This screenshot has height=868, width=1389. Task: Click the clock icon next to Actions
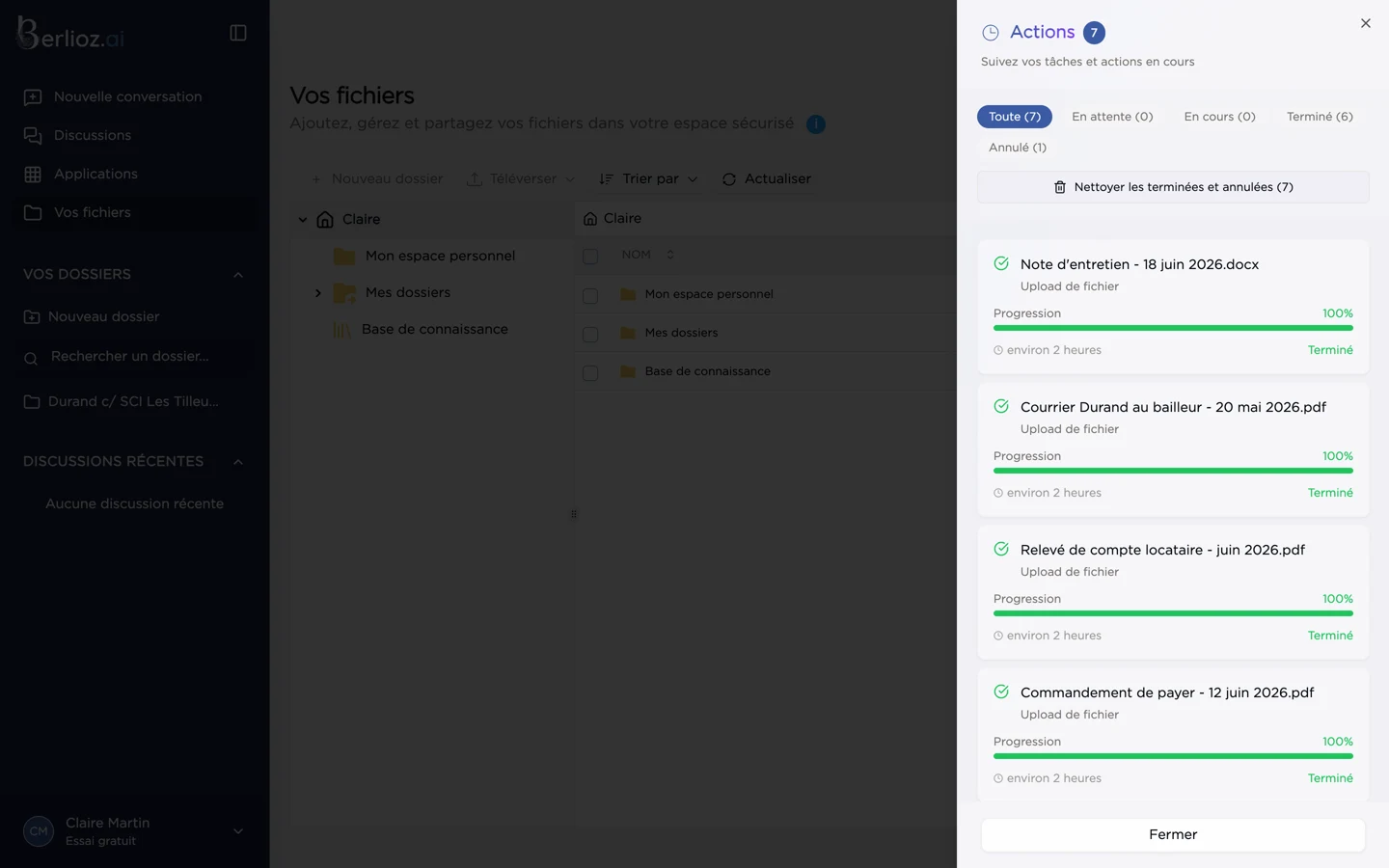click(991, 33)
